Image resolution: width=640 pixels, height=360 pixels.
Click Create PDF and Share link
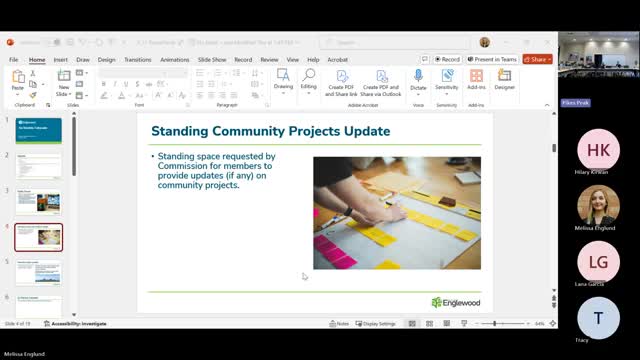(x=341, y=83)
